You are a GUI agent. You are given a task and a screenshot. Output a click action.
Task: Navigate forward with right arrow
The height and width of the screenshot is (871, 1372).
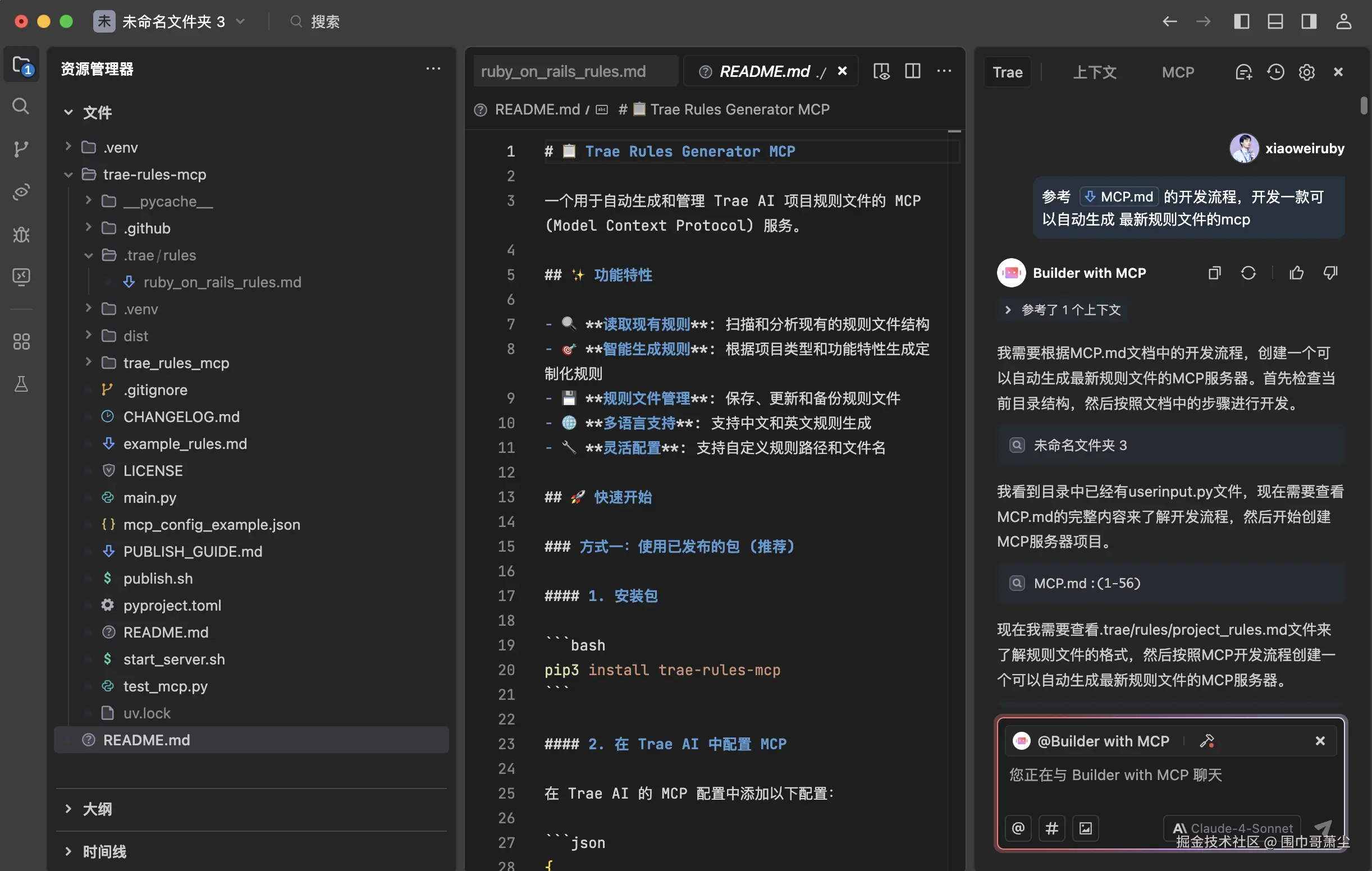[1203, 22]
